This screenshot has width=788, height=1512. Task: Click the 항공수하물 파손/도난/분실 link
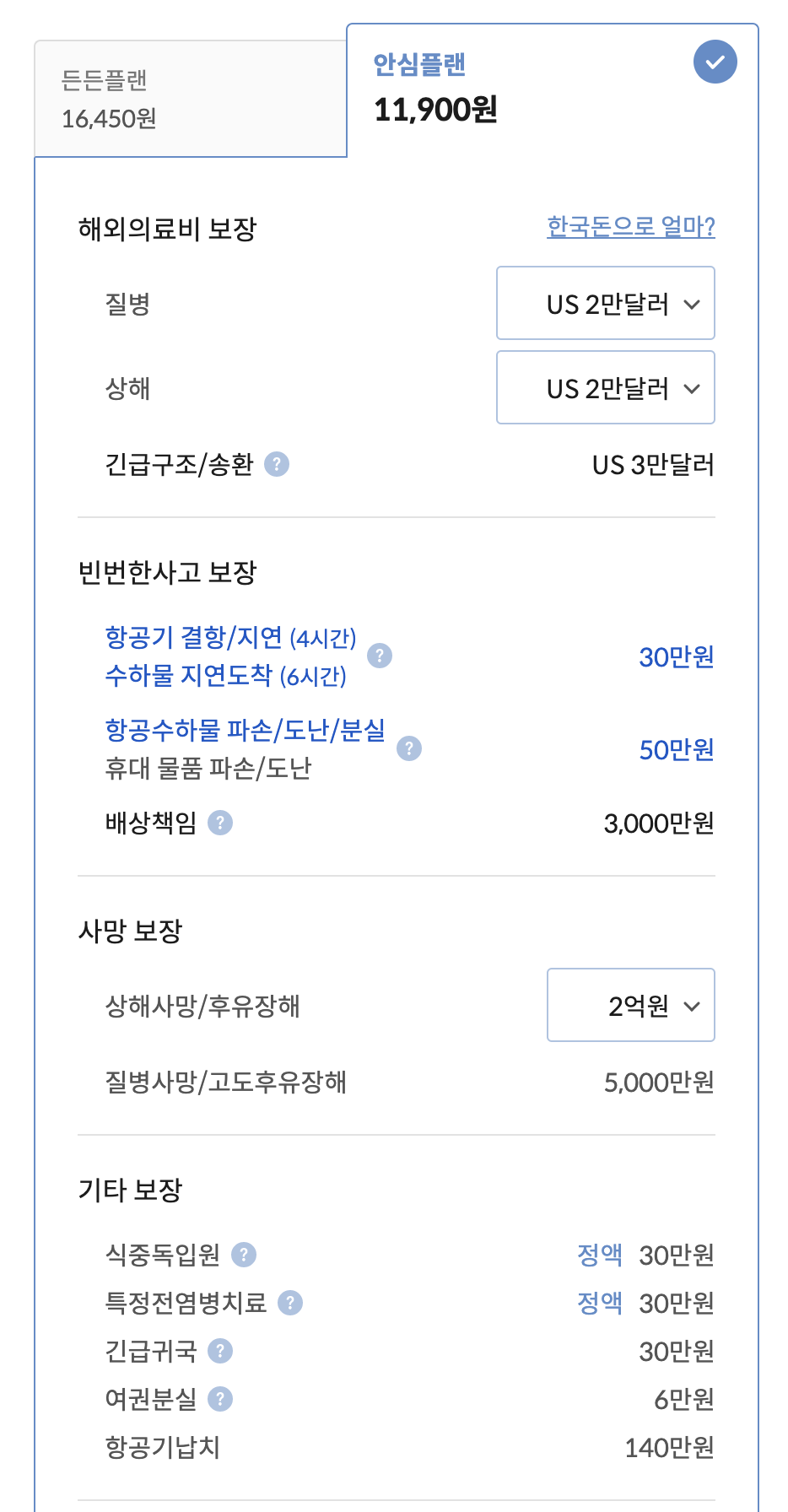[x=245, y=730]
